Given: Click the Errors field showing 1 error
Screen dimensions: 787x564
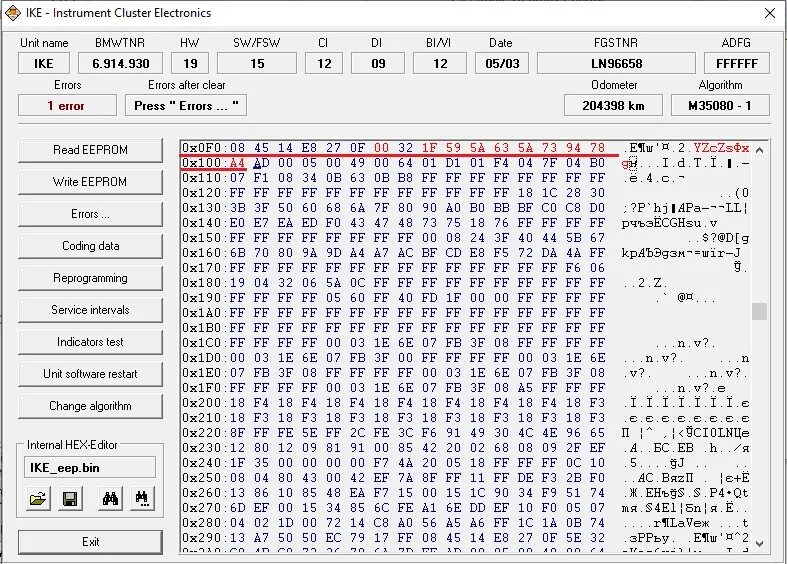Looking at the screenshot, I should tap(67, 106).
